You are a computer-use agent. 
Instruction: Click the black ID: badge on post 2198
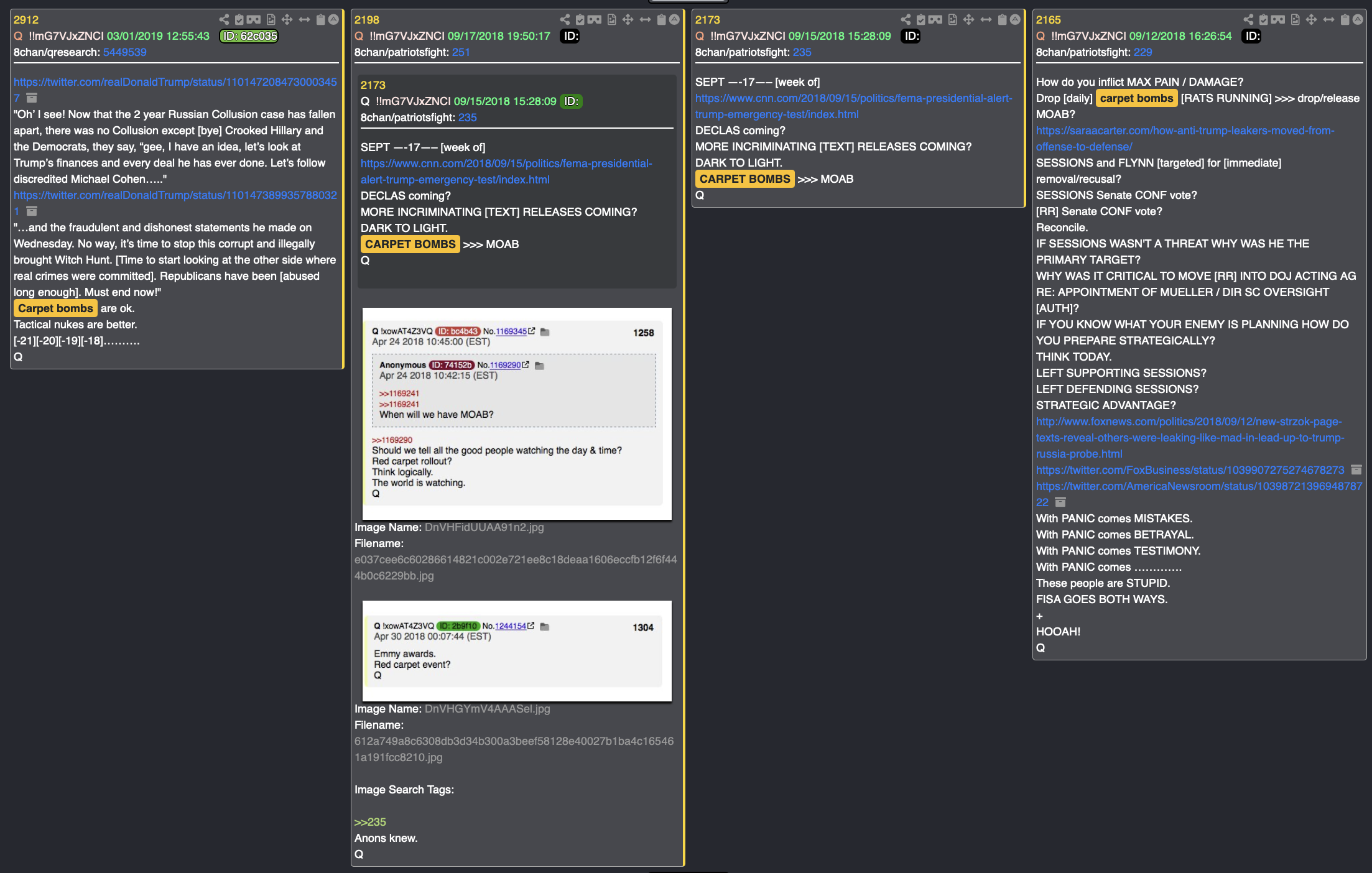pos(570,36)
